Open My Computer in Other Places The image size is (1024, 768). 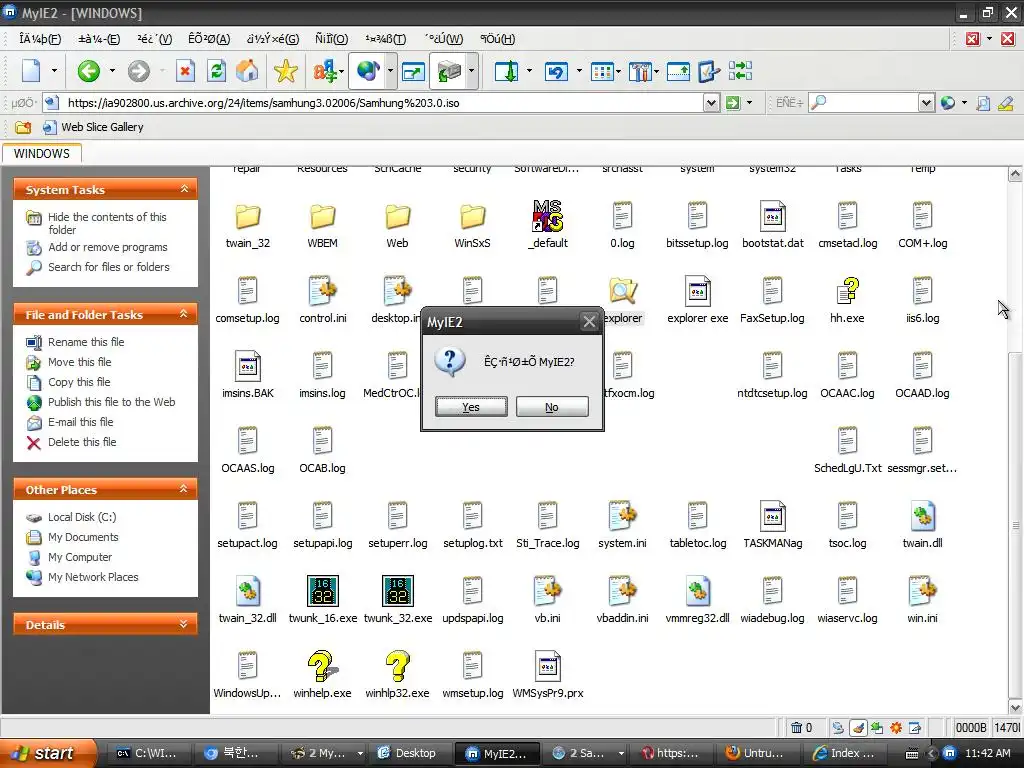80,557
